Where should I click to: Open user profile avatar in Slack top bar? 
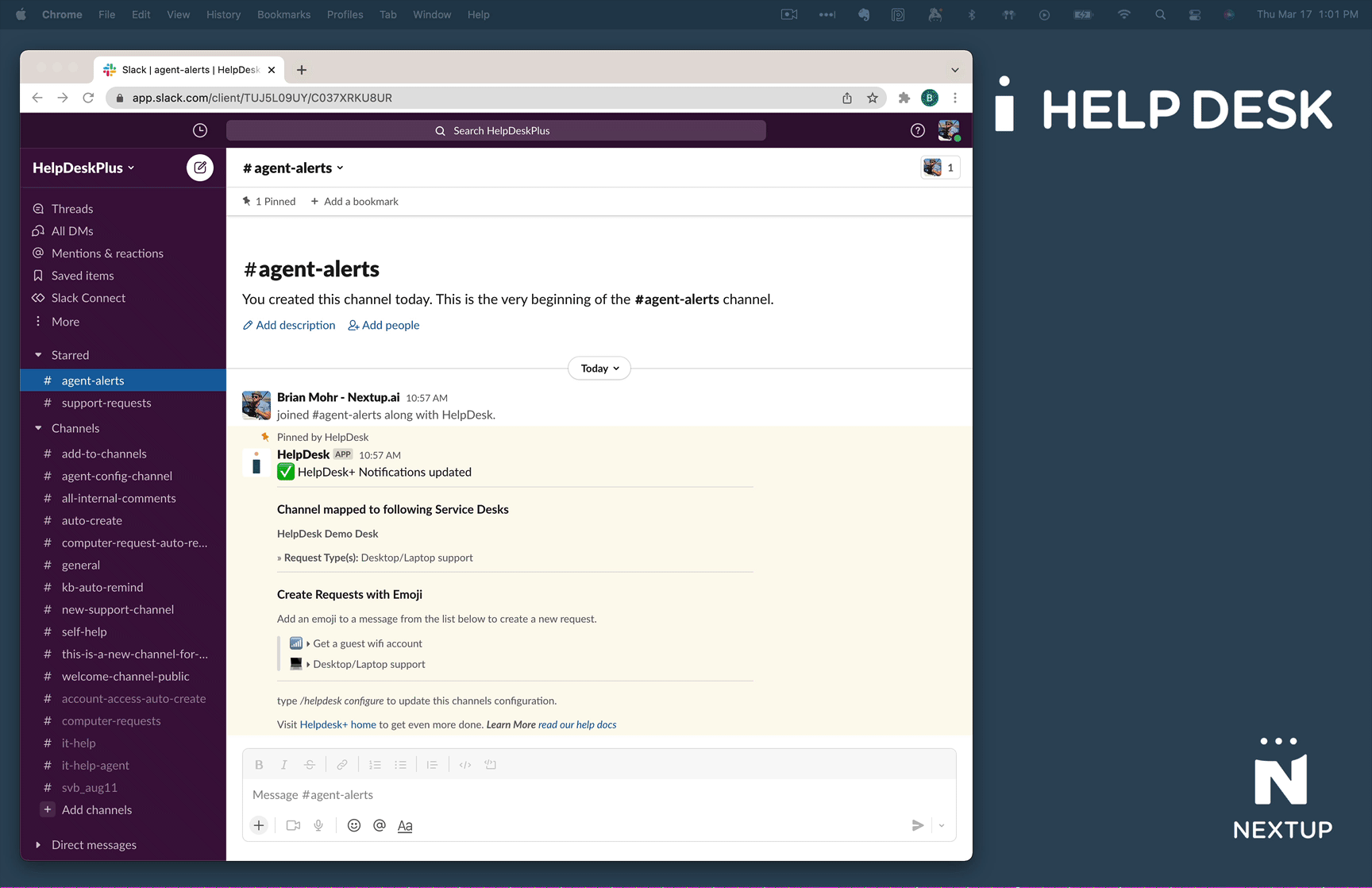point(949,130)
